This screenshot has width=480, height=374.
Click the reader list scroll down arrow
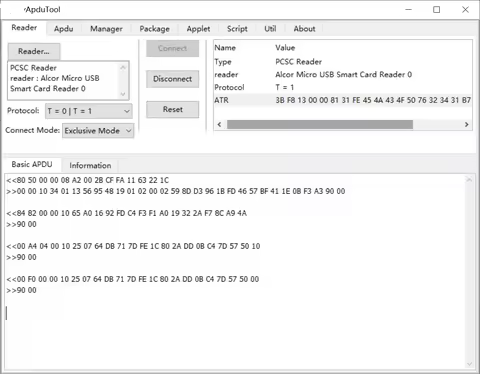point(123,94)
